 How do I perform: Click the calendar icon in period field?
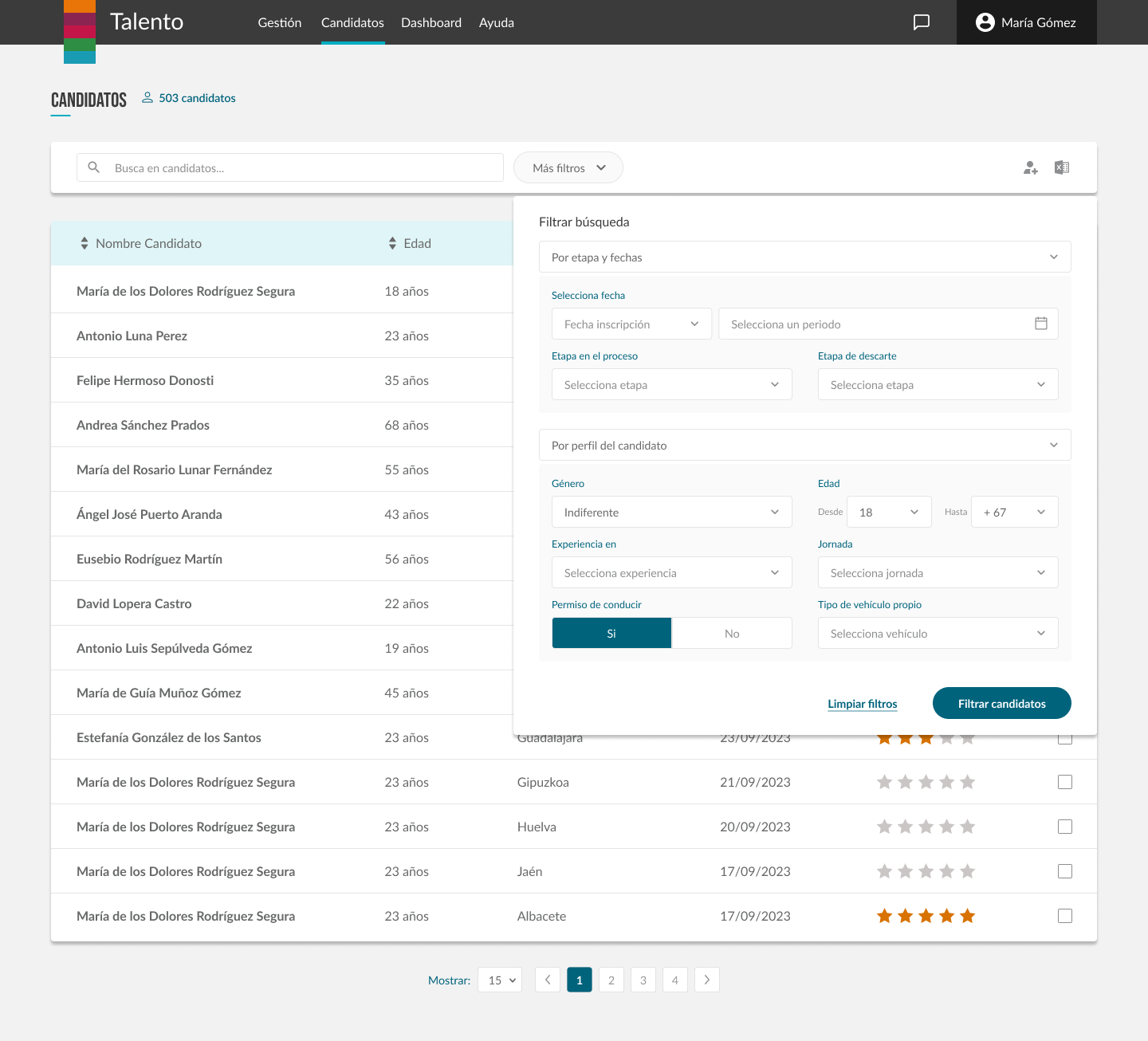(1040, 324)
